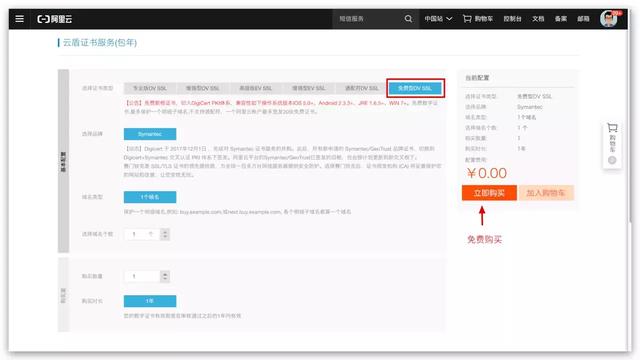Choose the Symantec brand option
Viewport: 640px width, 360px height.
pyautogui.click(x=150, y=134)
